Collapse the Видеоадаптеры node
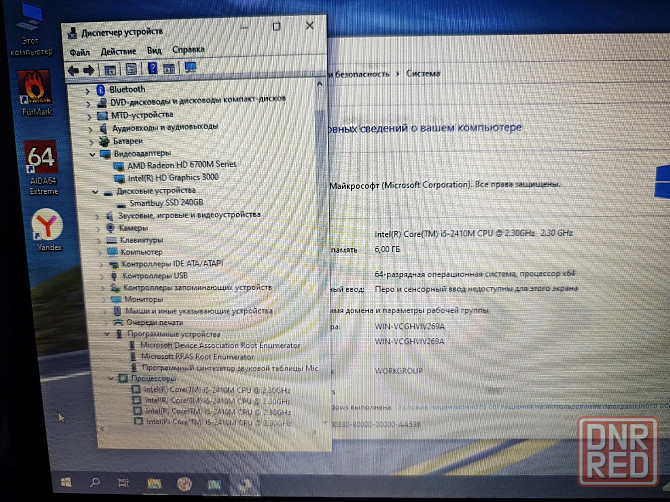Screen dimensions: 670x502 coord(92,154)
